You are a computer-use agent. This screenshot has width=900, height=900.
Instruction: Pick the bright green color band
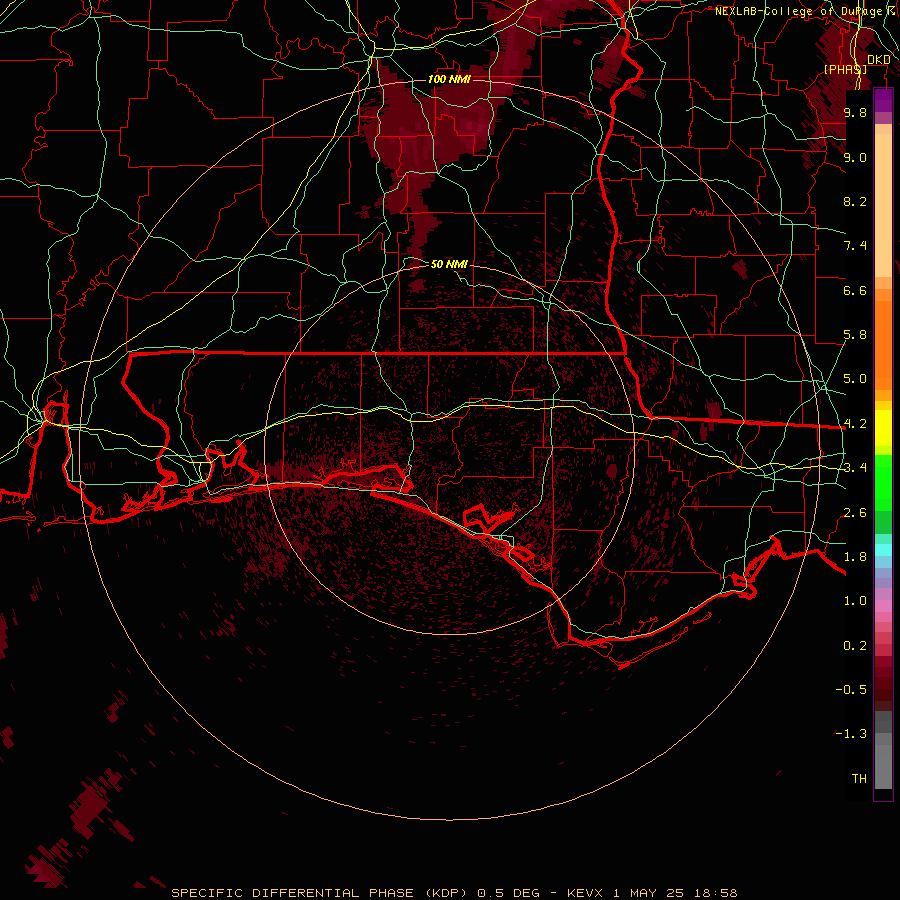883,482
